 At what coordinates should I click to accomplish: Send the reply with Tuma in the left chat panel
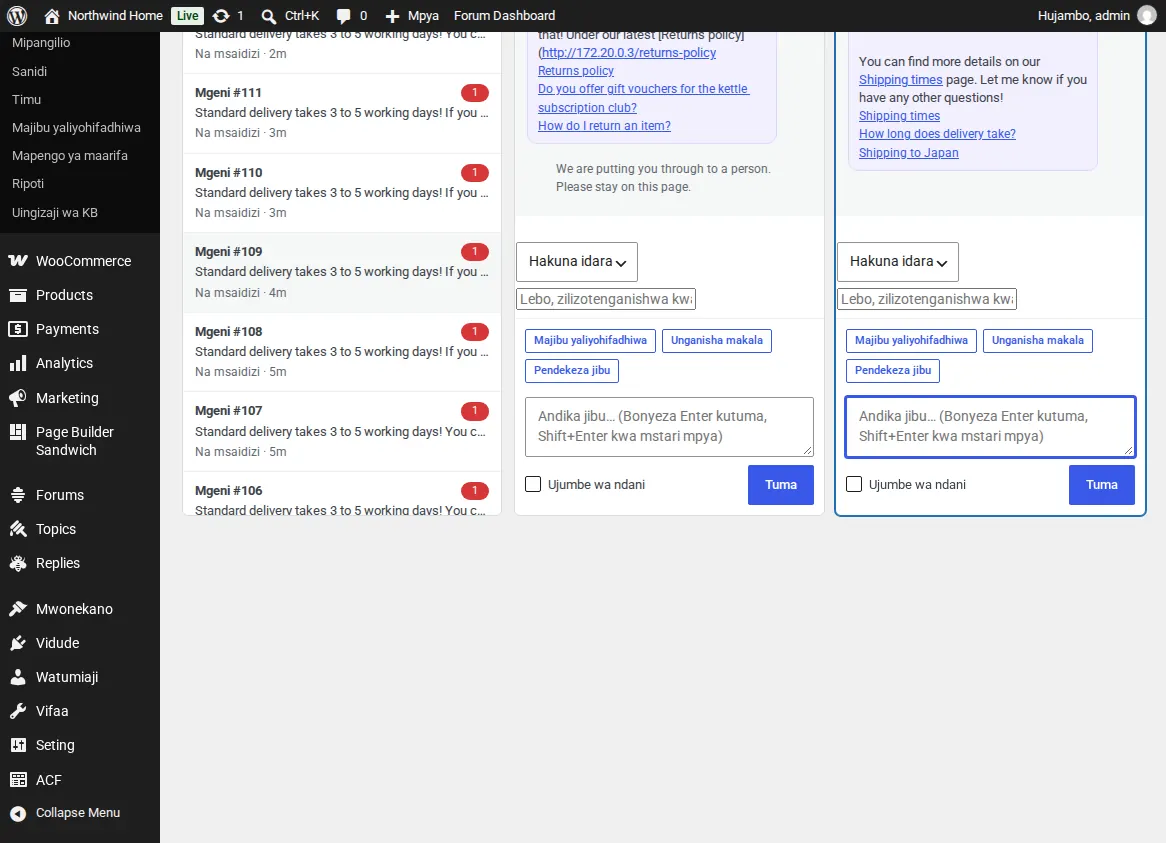[x=781, y=485]
